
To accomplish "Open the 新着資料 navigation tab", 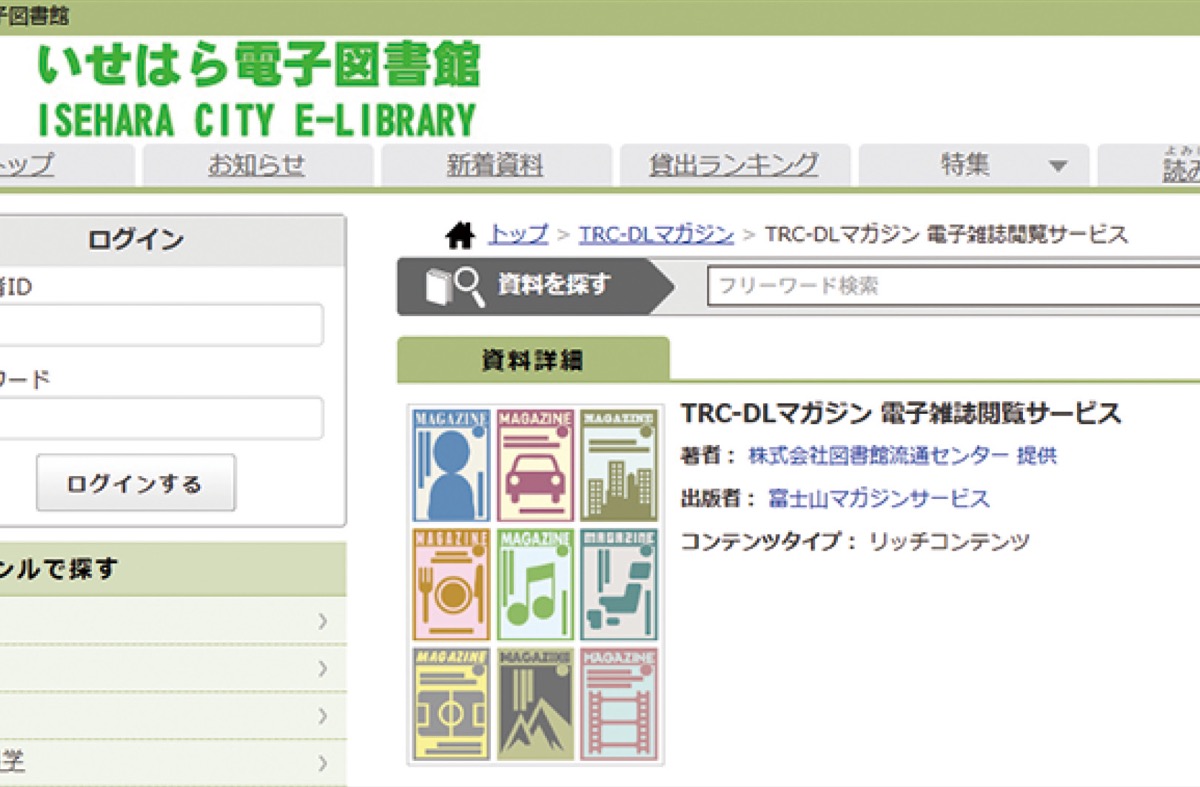I will (x=495, y=166).
